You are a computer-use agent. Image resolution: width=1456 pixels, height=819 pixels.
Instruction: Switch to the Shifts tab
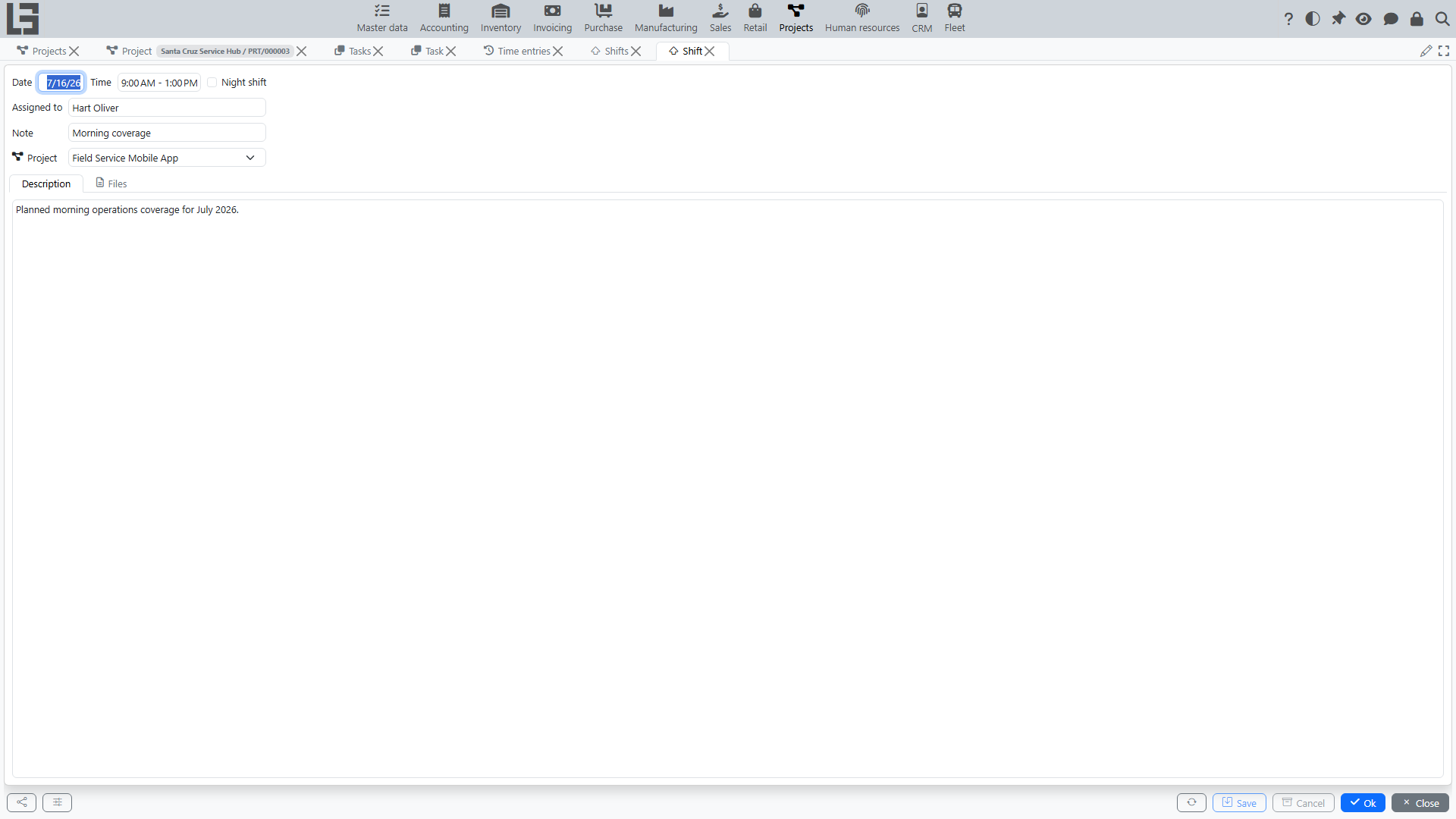610,51
